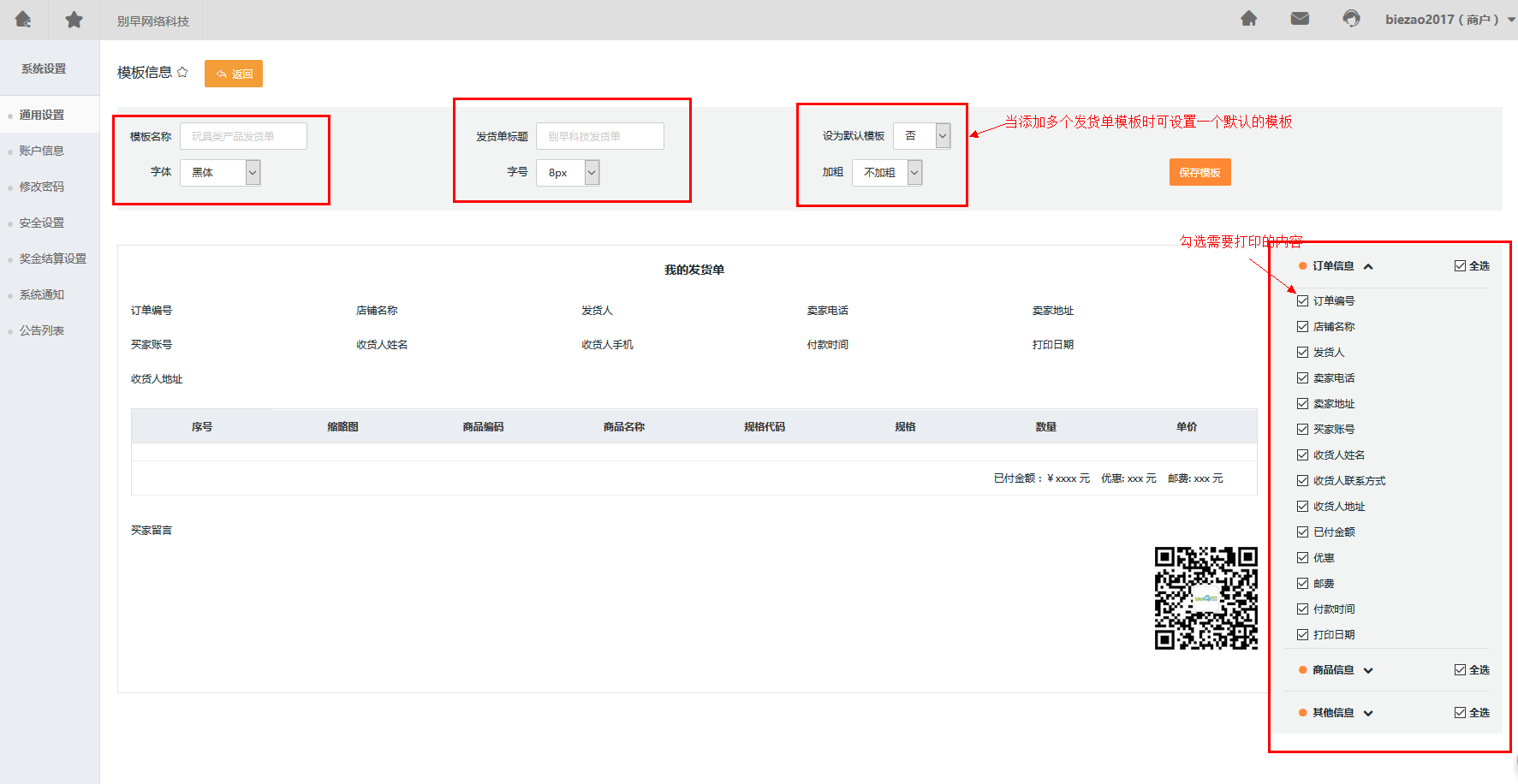Viewport: 1518px width, 784px height.
Task: Open 账户信息 in the sidebar
Action: point(42,151)
